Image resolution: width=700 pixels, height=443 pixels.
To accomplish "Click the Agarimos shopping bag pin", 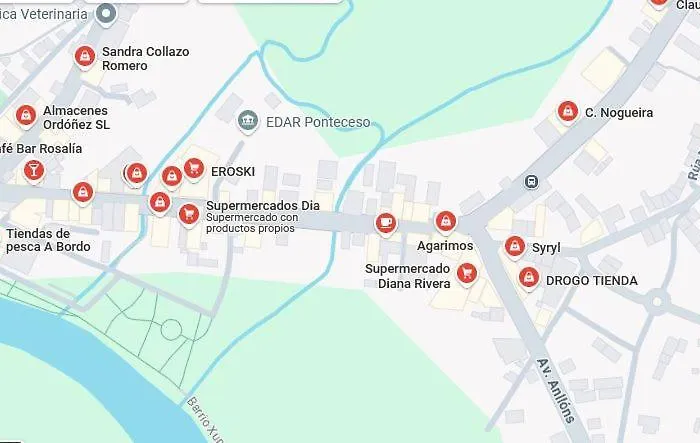I will 446,222.
